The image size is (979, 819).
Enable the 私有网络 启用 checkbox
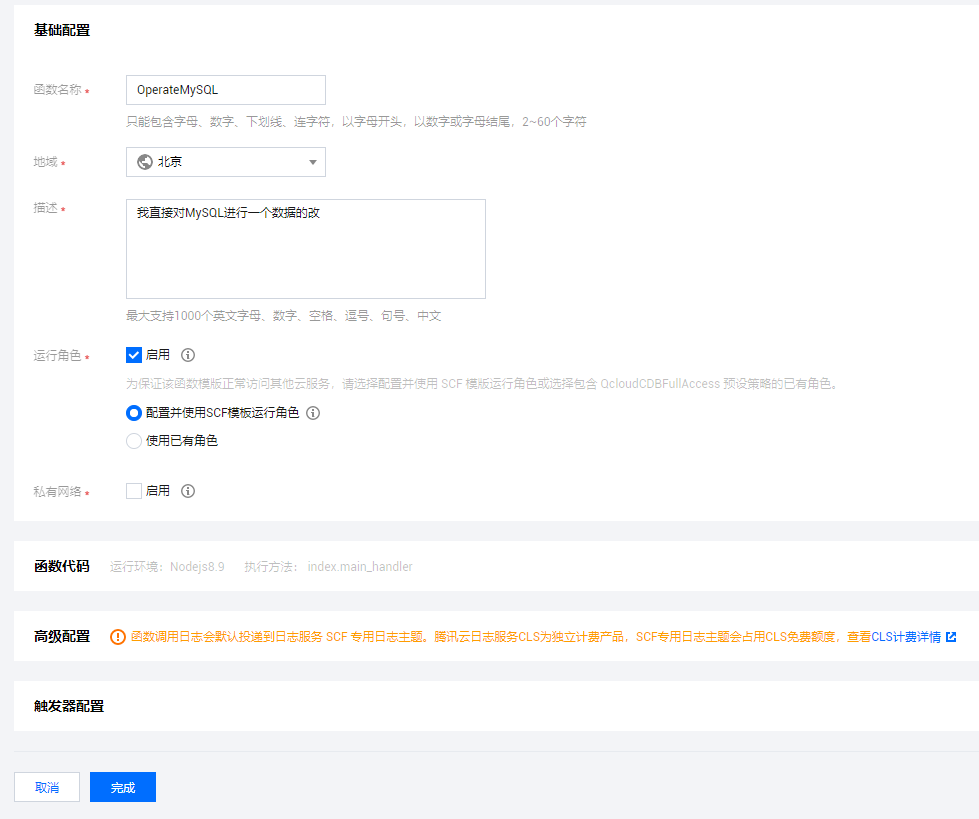133,490
